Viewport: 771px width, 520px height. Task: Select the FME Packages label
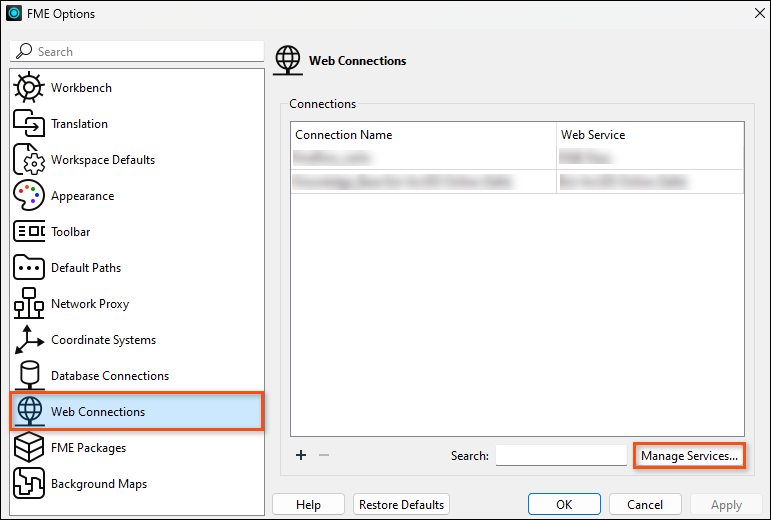point(88,448)
